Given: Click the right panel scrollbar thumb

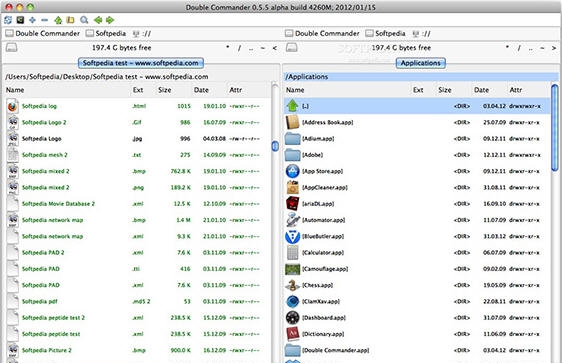Looking at the screenshot, I should pos(555,127).
